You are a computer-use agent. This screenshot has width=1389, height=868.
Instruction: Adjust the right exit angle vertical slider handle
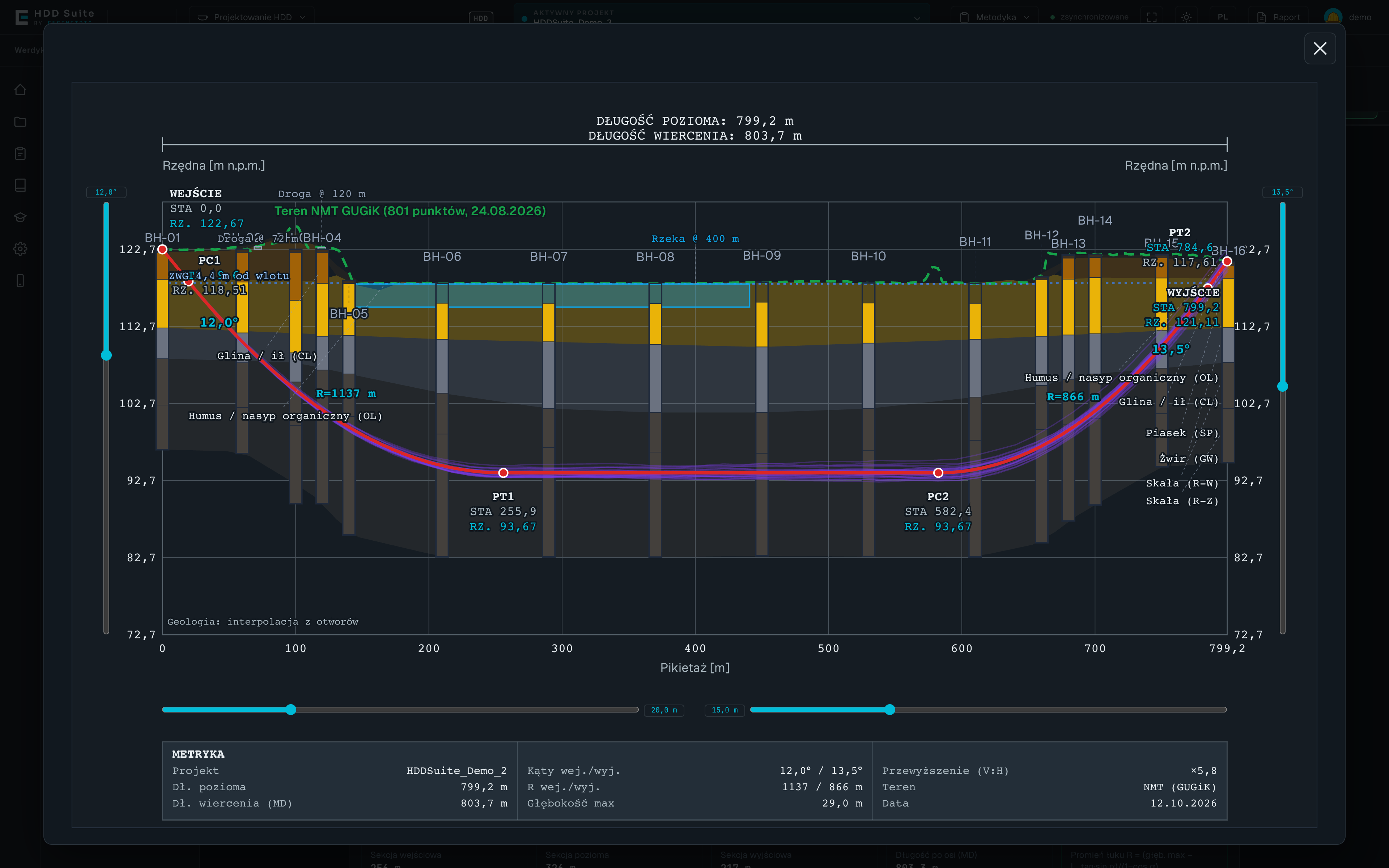tap(1283, 386)
